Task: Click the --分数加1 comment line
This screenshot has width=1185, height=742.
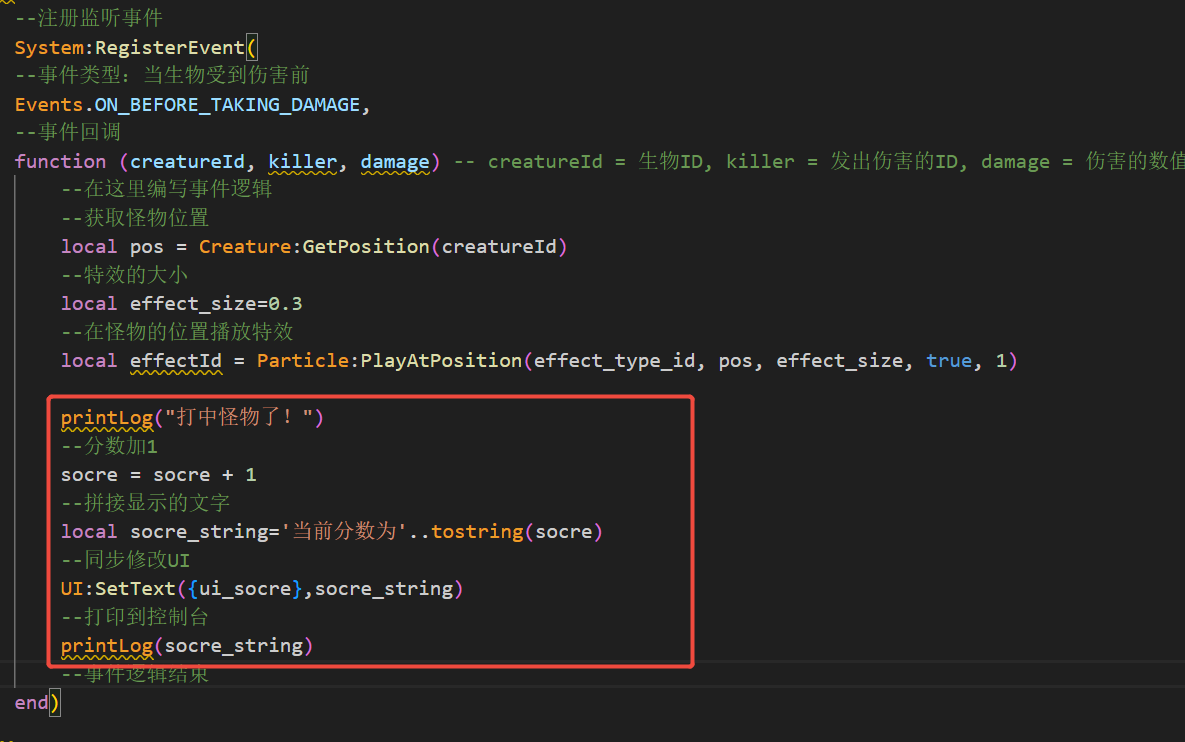Action: click(109, 446)
